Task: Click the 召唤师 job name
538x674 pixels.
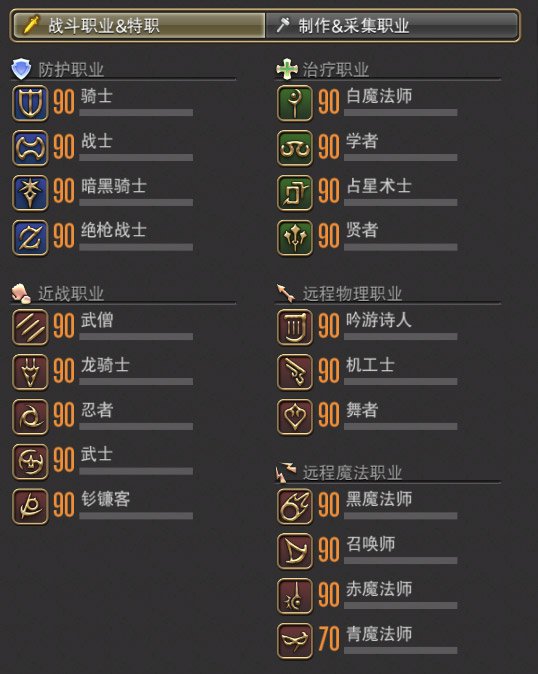Action: point(370,544)
